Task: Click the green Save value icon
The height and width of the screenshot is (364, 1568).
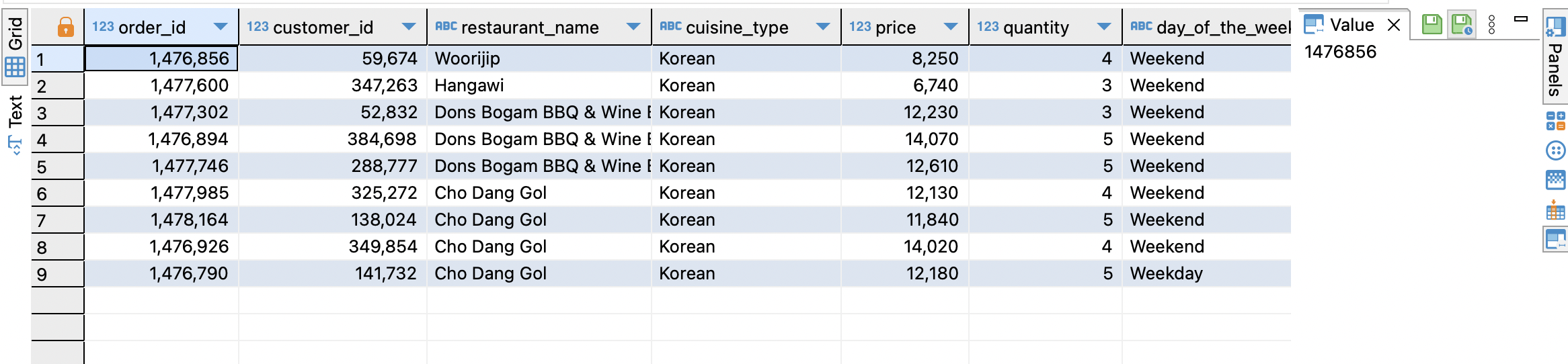Action: click(1432, 25)
